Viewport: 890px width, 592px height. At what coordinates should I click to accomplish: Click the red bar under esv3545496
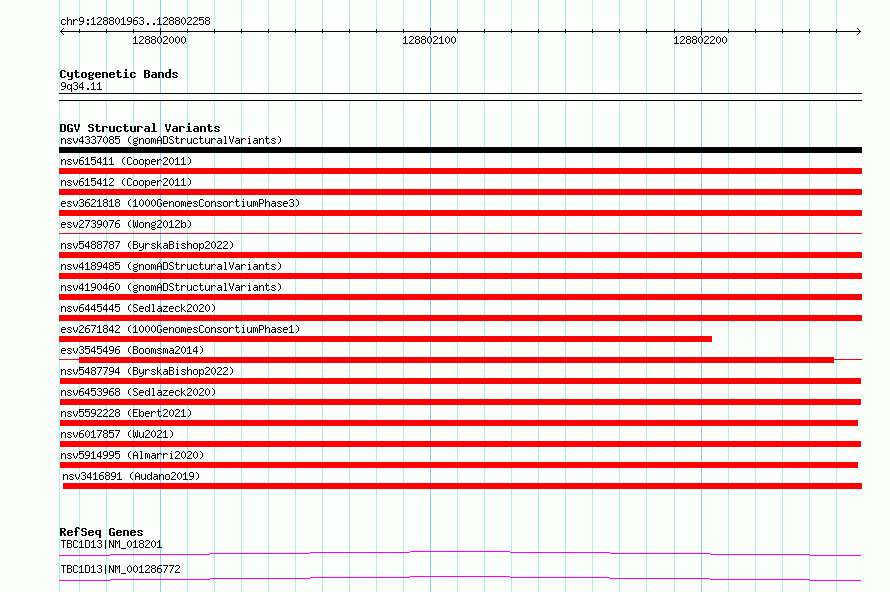pyautogui.click(x=456, y=360)
